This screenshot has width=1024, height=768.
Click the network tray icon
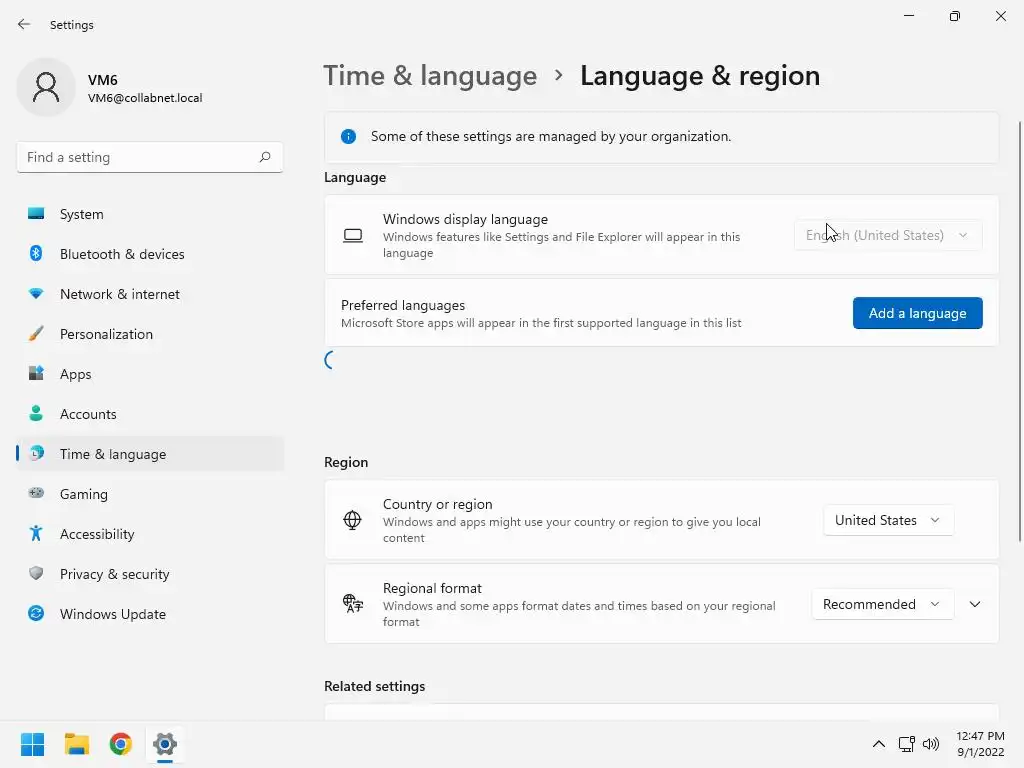pyautogui.click(x=906, y=744)
